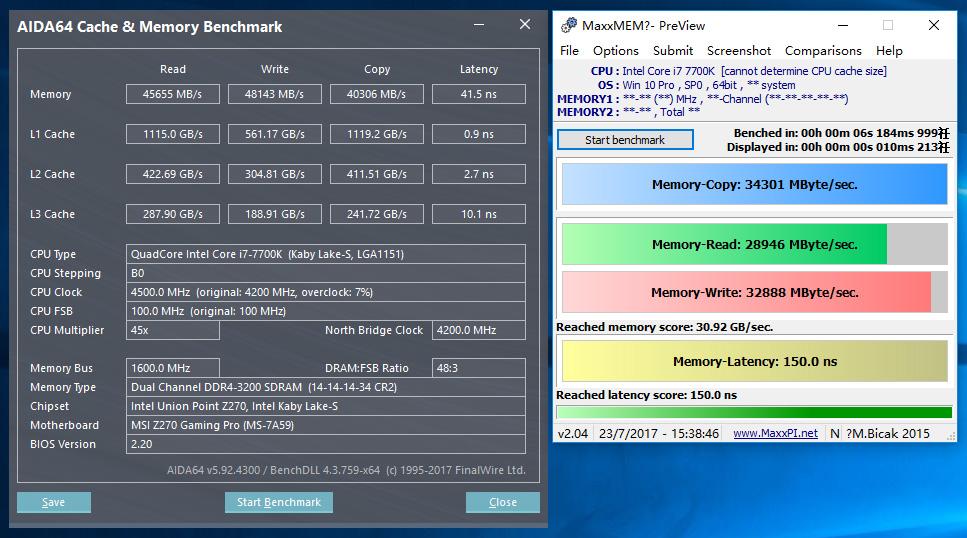Click DRAM:FSB Ratio value 48:3
Screen dimensions: 967x538
coord(479,368)
